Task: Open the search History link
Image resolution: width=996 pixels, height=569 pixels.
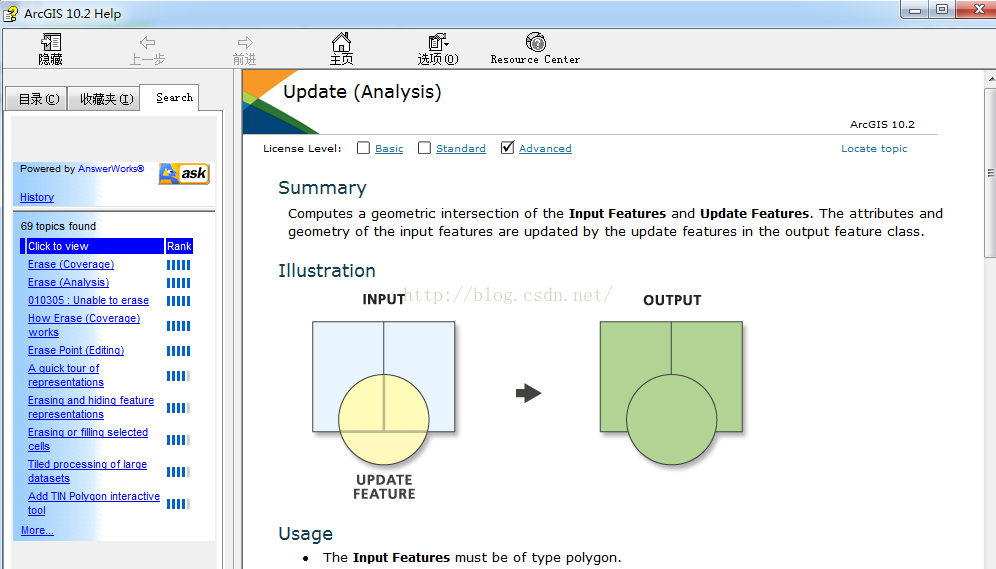Action: (x=37, y=197)
